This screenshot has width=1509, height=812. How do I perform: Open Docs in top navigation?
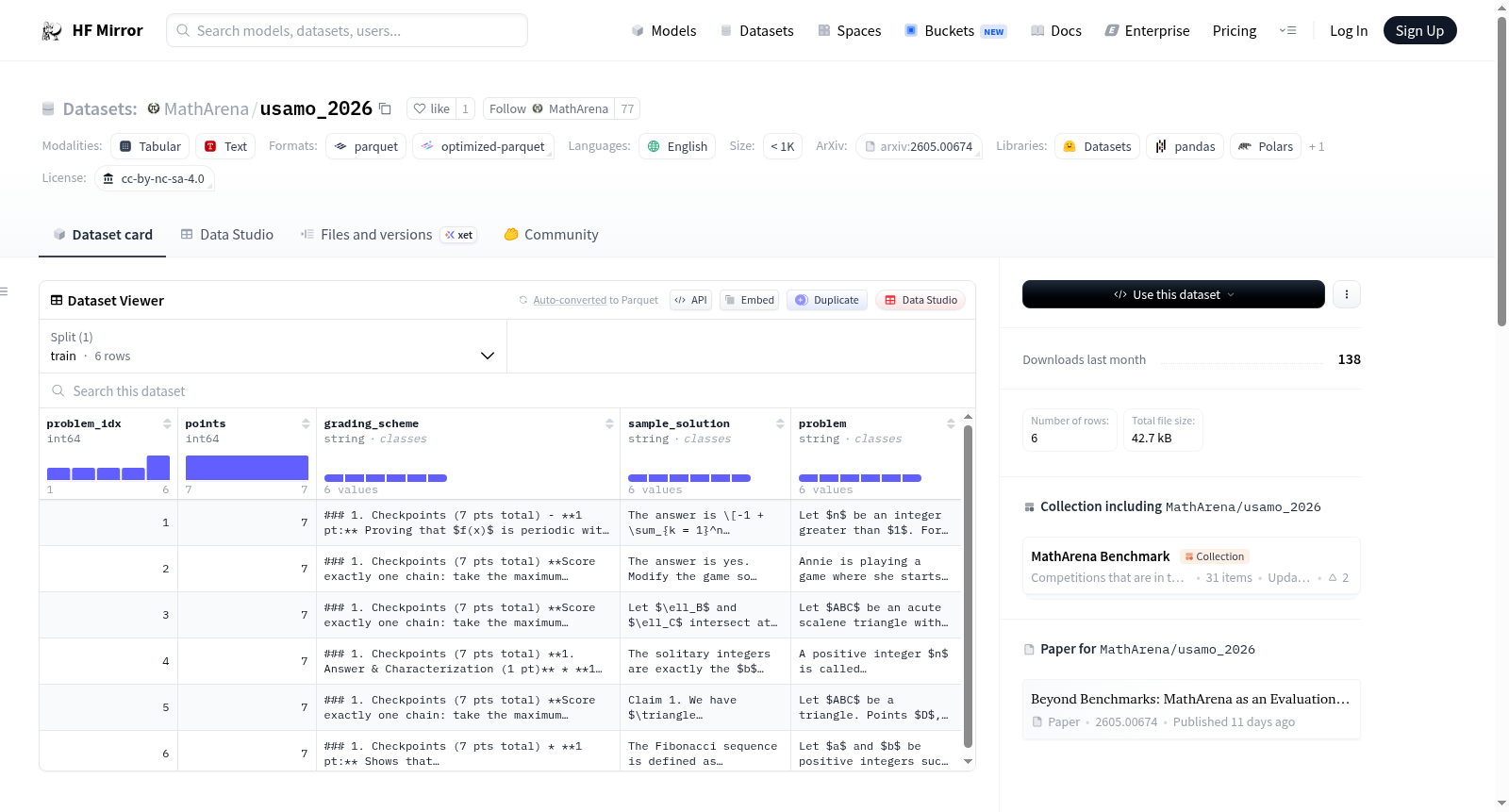click(1055, 30)
